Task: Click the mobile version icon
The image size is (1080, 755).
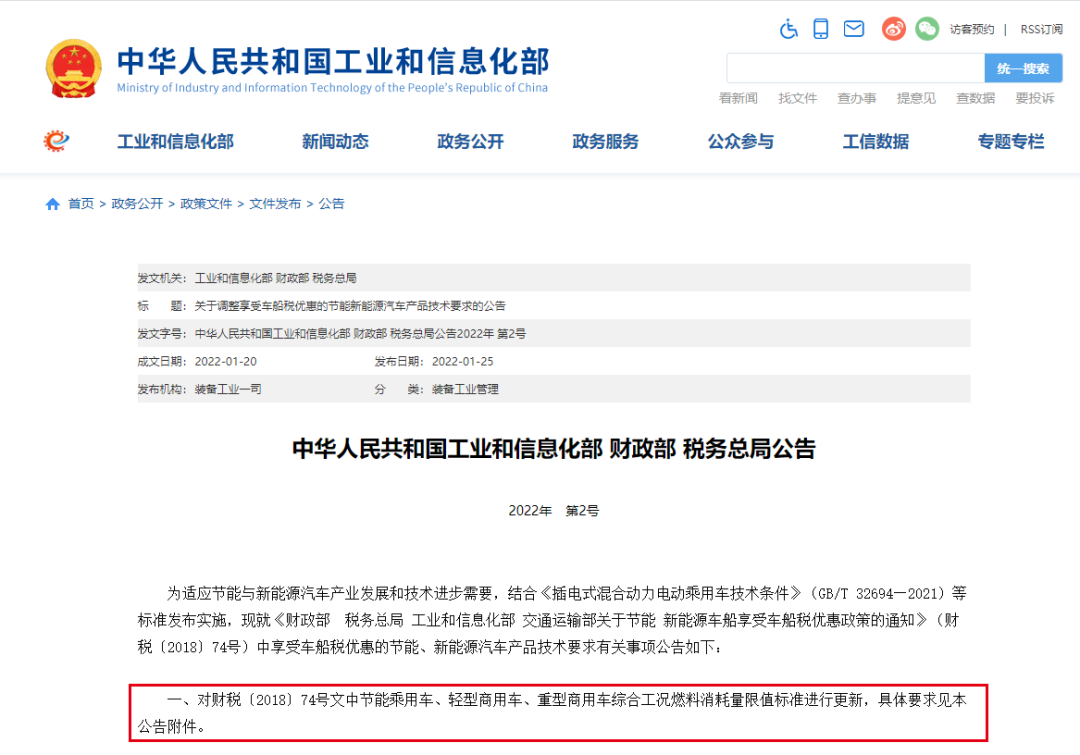Action: pyautogui.click(x=821, y=29)
